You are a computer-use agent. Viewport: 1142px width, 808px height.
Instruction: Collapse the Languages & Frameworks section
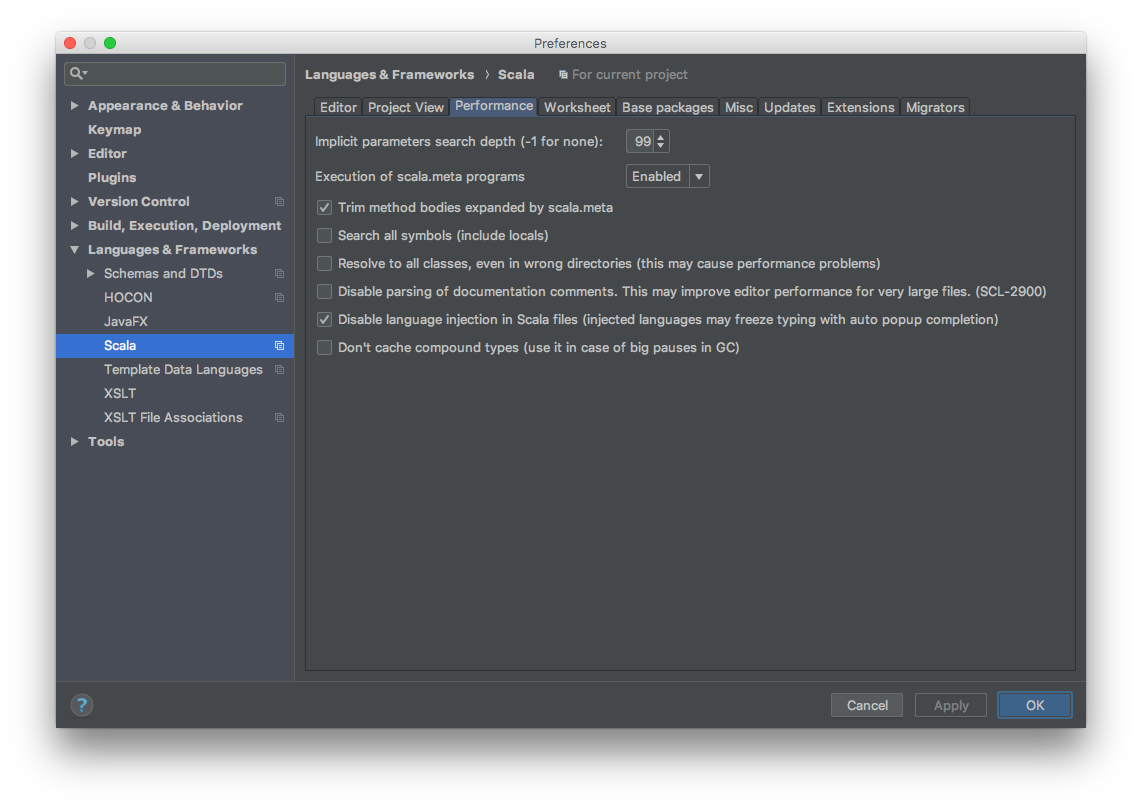point(74,249)
